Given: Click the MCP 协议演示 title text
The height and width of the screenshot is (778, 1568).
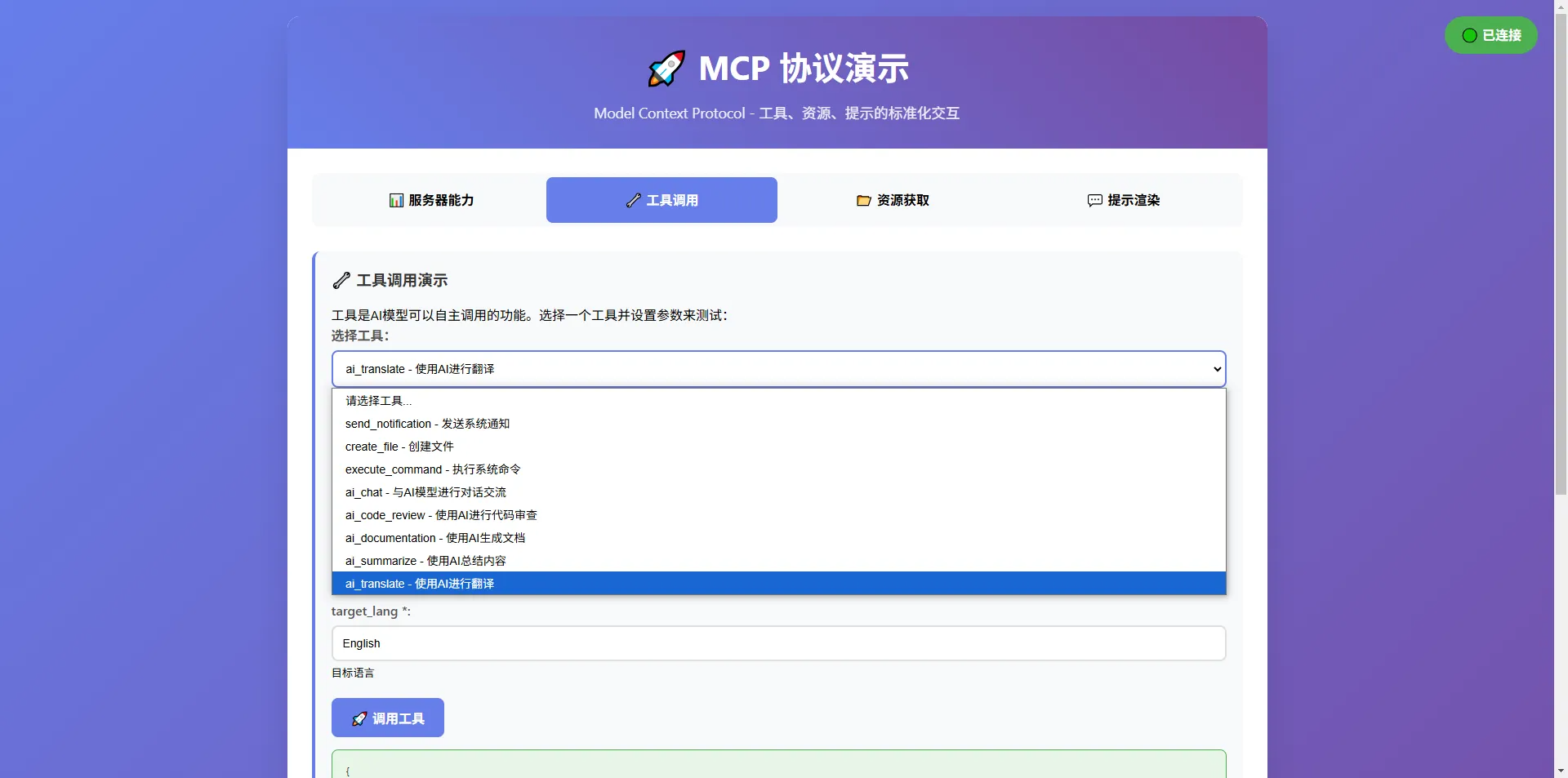Looking at the screenshot, I should tap(804, 69).
